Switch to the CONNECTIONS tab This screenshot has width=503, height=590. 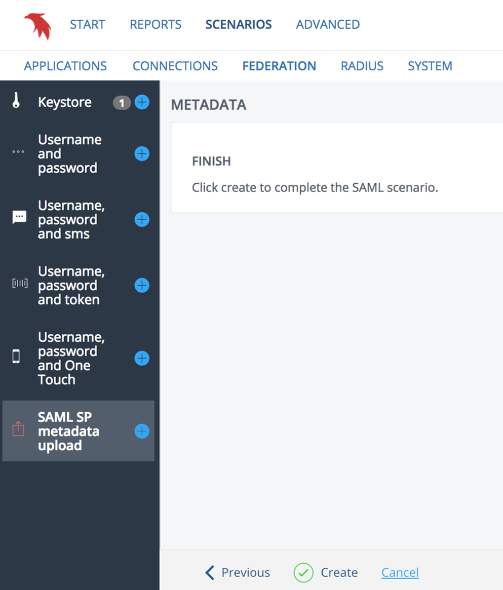pos(175,66)
